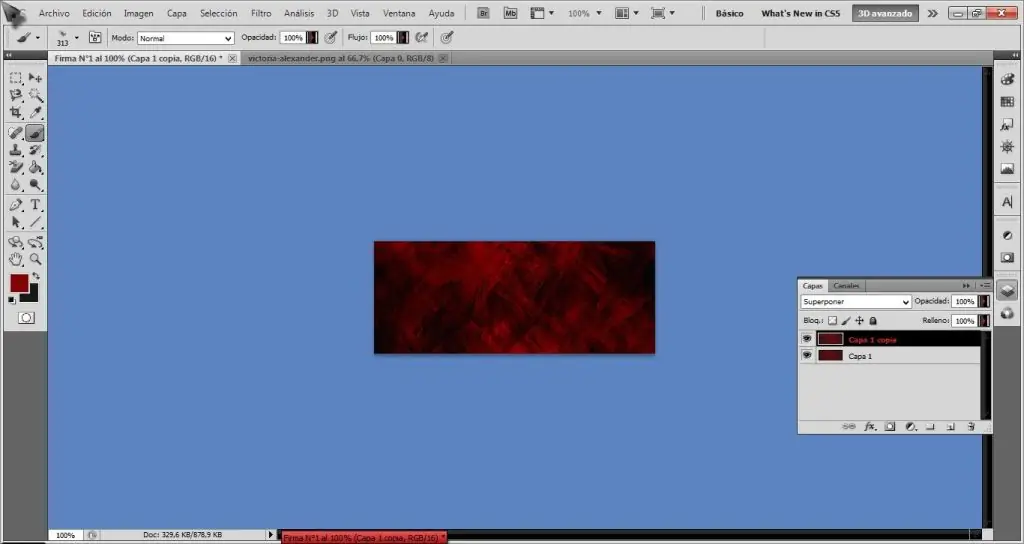
Task: Select the Brush tool in the toolbox
Action: (x=35, y=133)
